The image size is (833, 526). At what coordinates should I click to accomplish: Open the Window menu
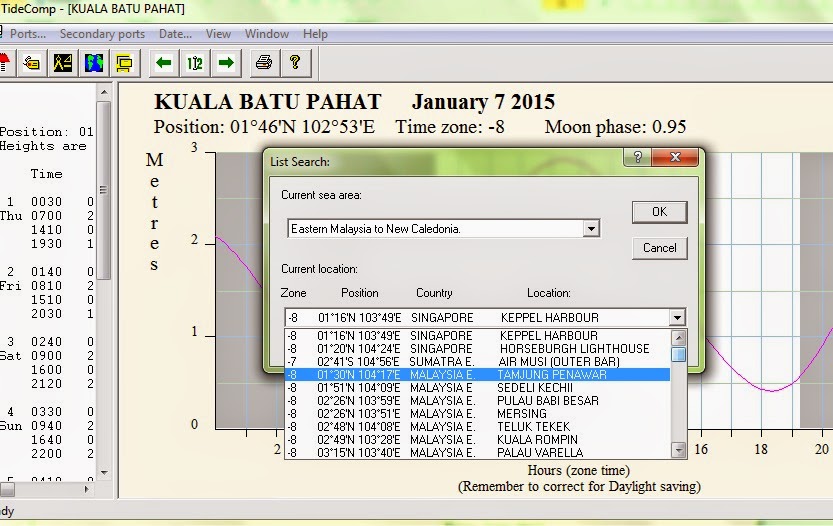(267, 34)
